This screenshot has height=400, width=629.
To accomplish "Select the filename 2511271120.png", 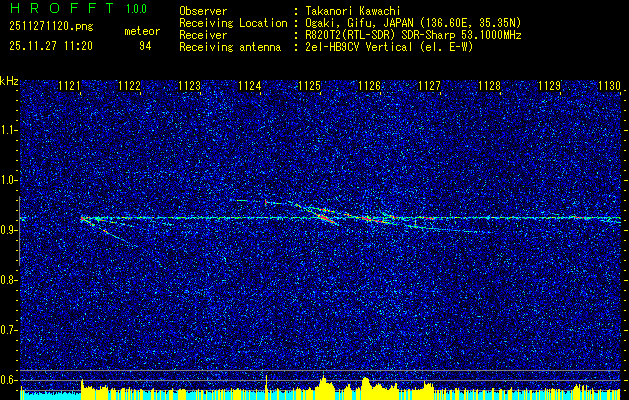I will click(51, 27).
